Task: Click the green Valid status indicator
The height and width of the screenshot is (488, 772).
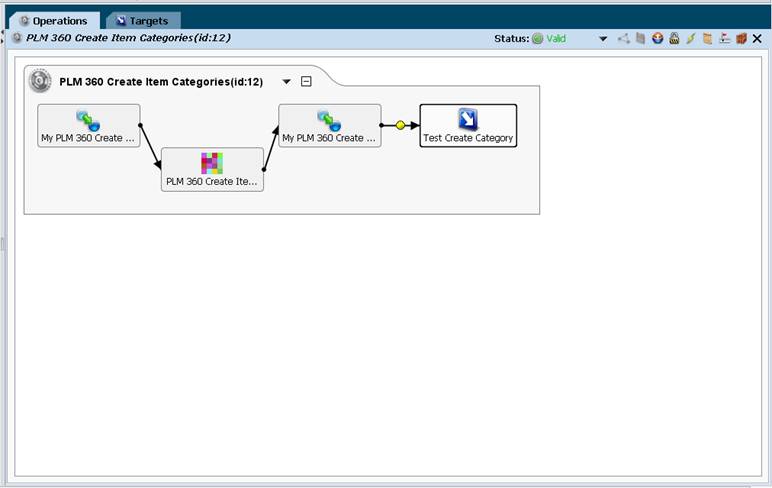Action: tap(538, 38)
